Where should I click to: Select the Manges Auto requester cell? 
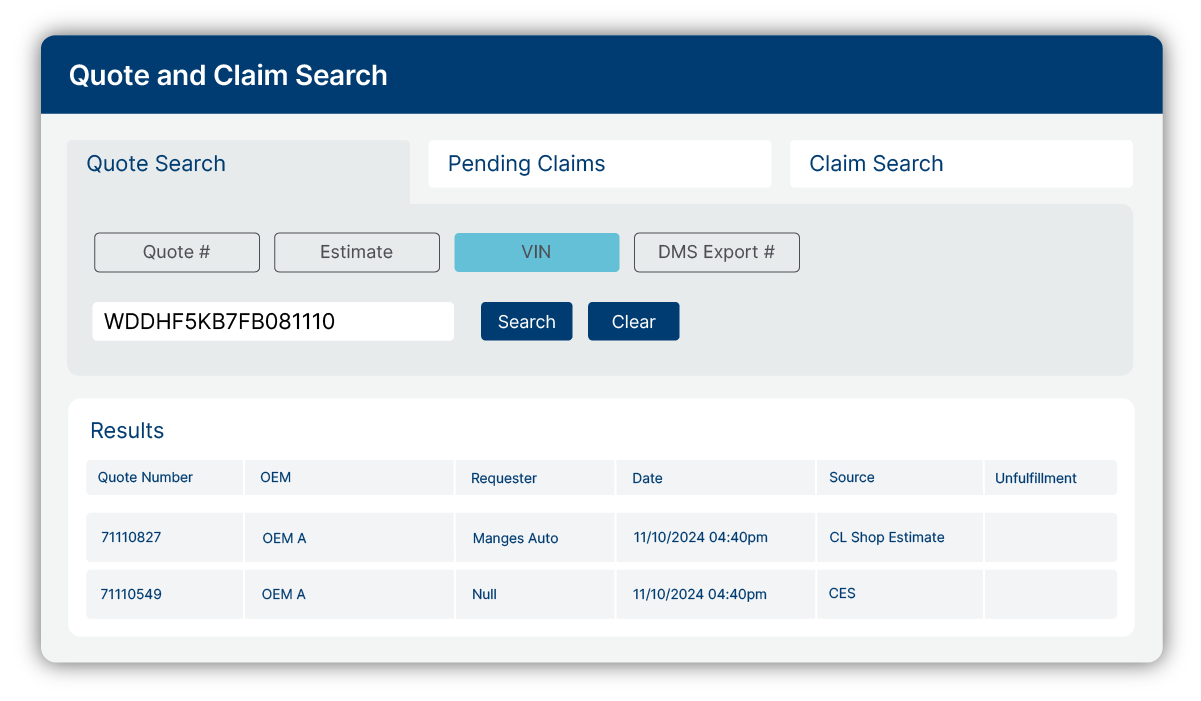[515, 538]
